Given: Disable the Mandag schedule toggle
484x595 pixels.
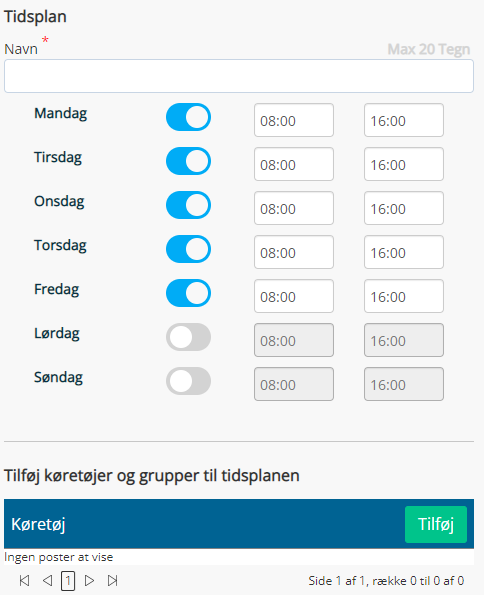Looking at the screenshot, I should (x=188, y=117).
